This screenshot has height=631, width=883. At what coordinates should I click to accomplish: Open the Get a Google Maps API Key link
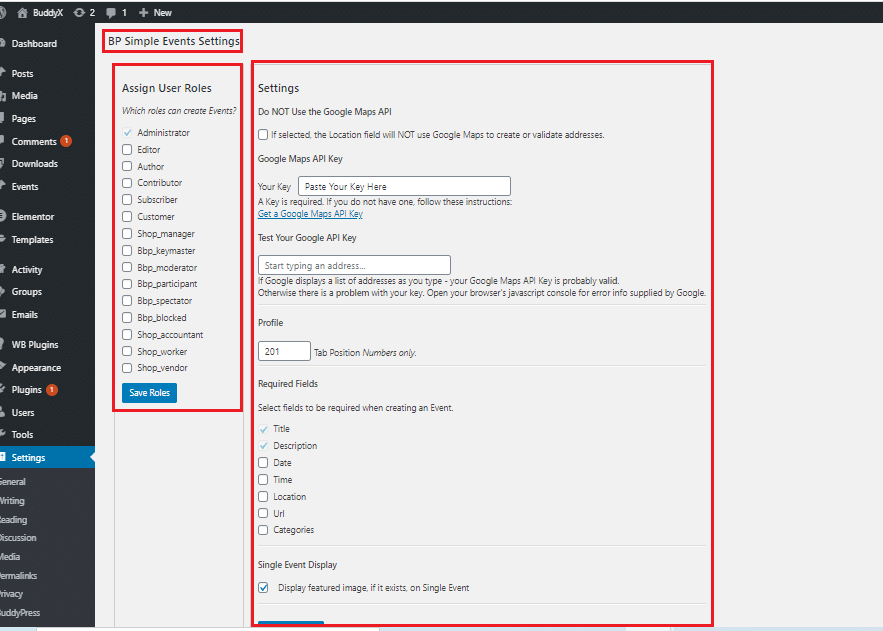310,214
